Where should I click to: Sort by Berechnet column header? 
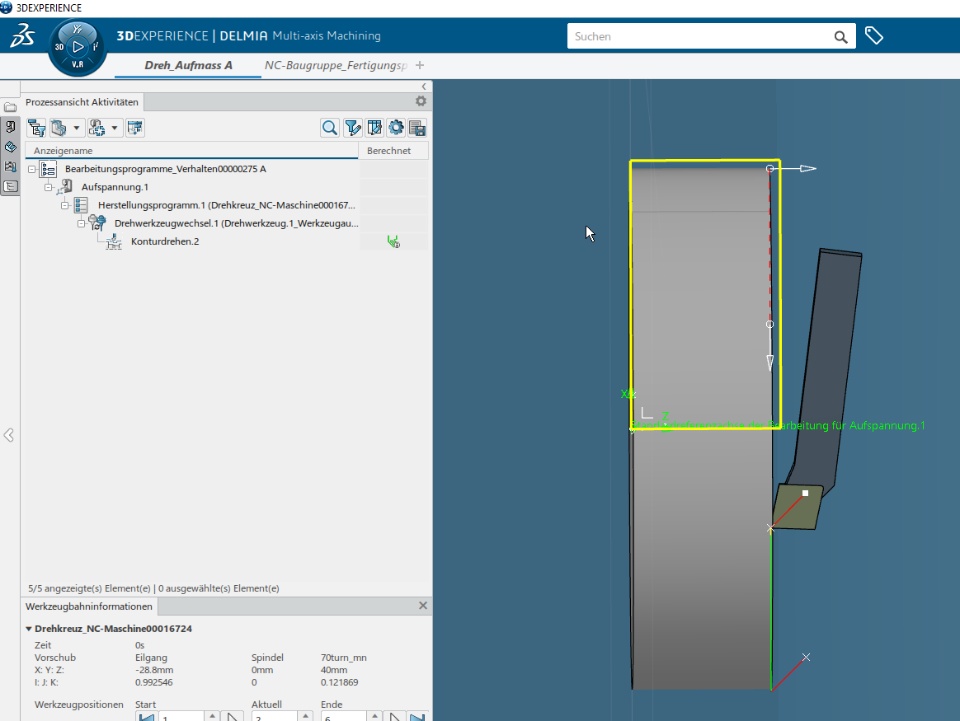pos(393,151)
